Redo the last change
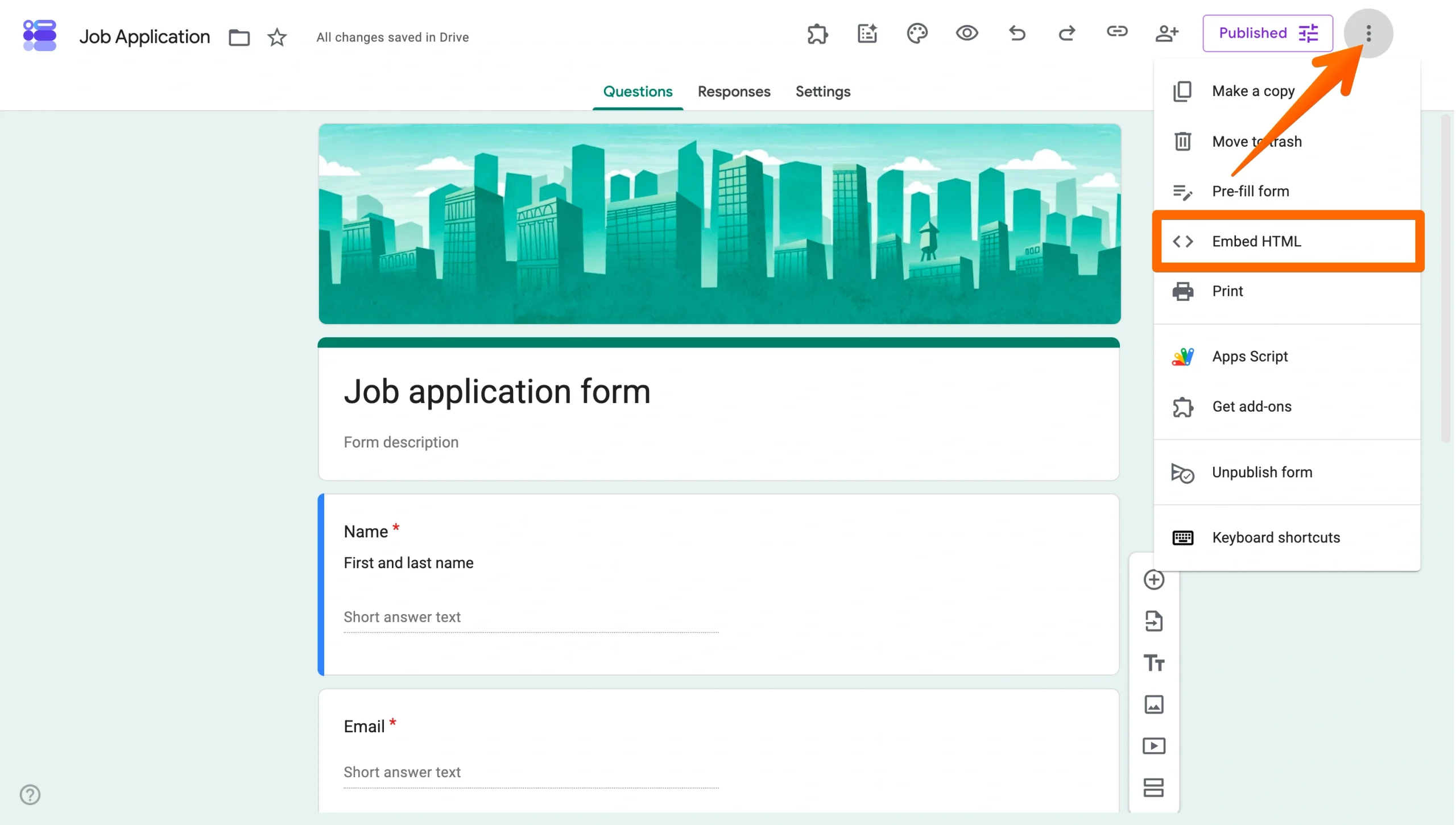The image size is (1456, 825). pyautogui.click(x=1066, y=34)
